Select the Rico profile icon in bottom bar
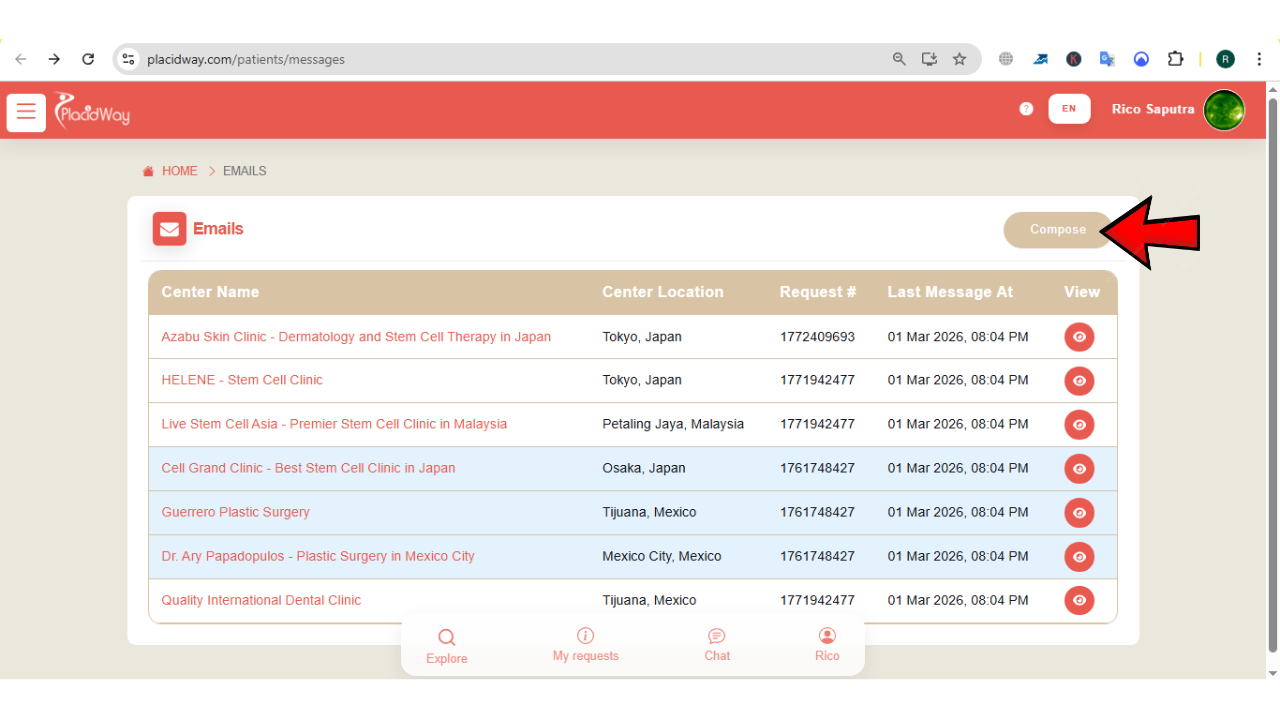This screenshot has height=720, width=1280. (827, 636)
